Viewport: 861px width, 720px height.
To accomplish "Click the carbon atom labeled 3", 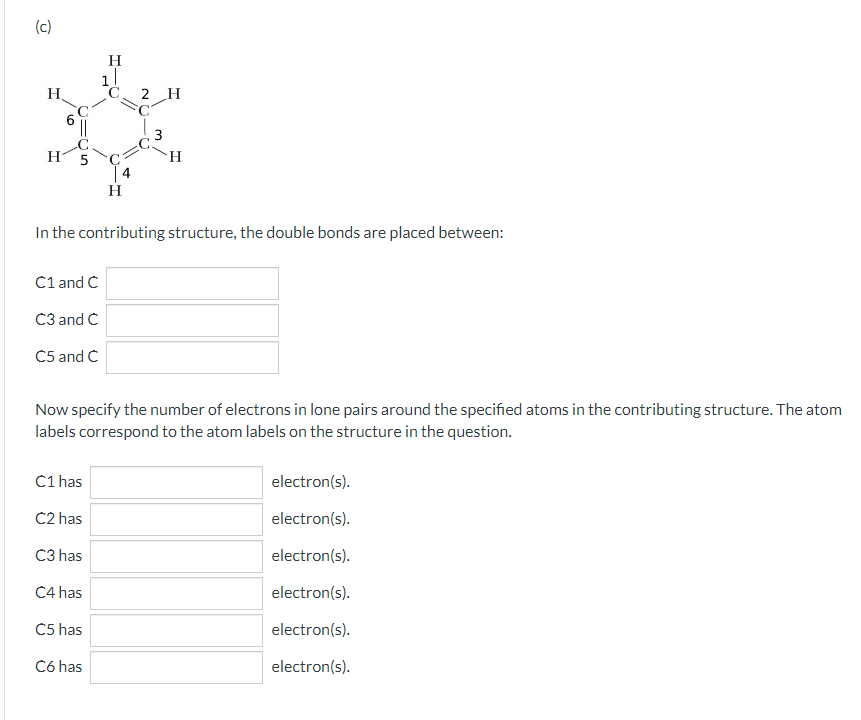I will click(147, 143).
